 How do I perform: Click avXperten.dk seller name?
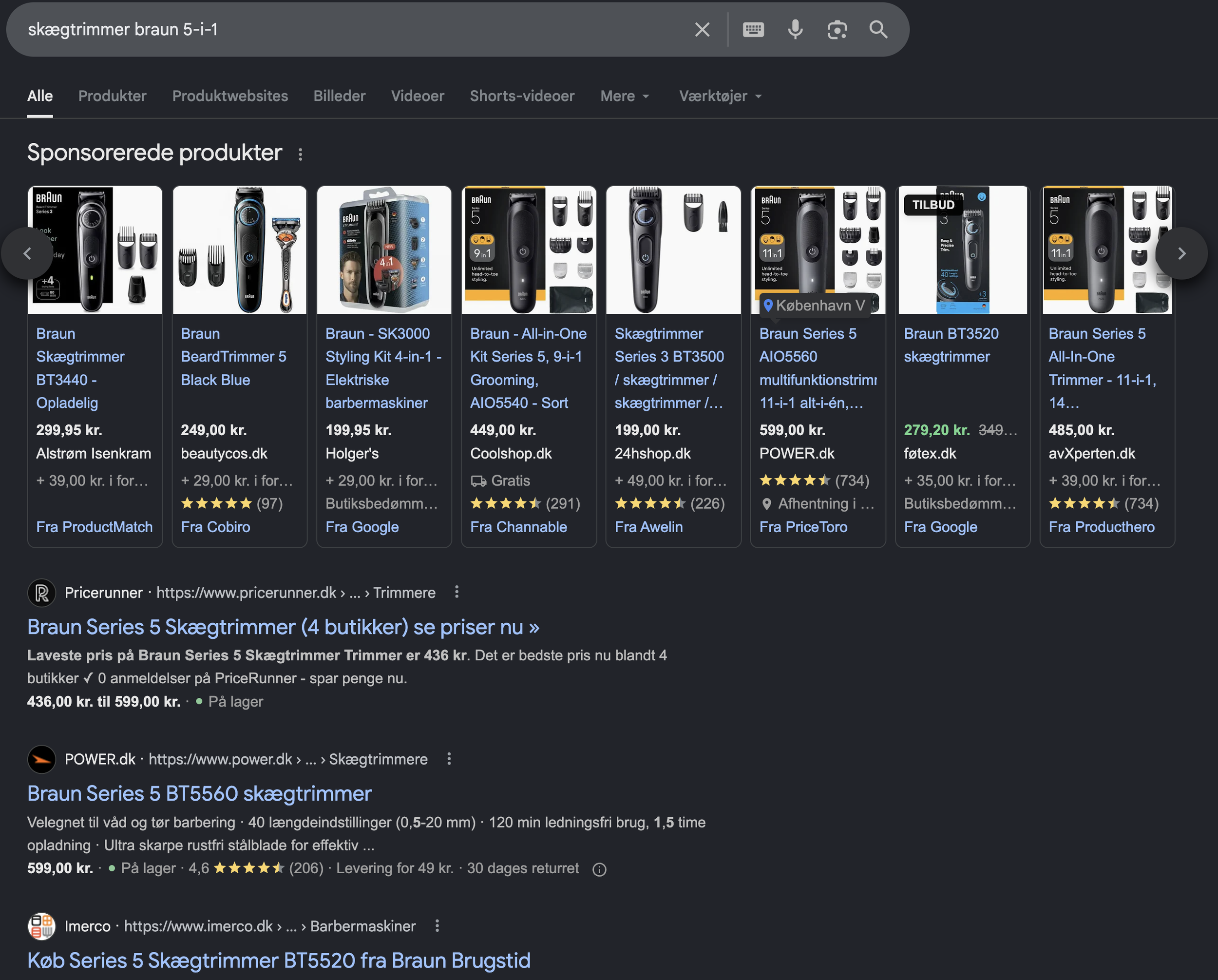point(1092,453)
